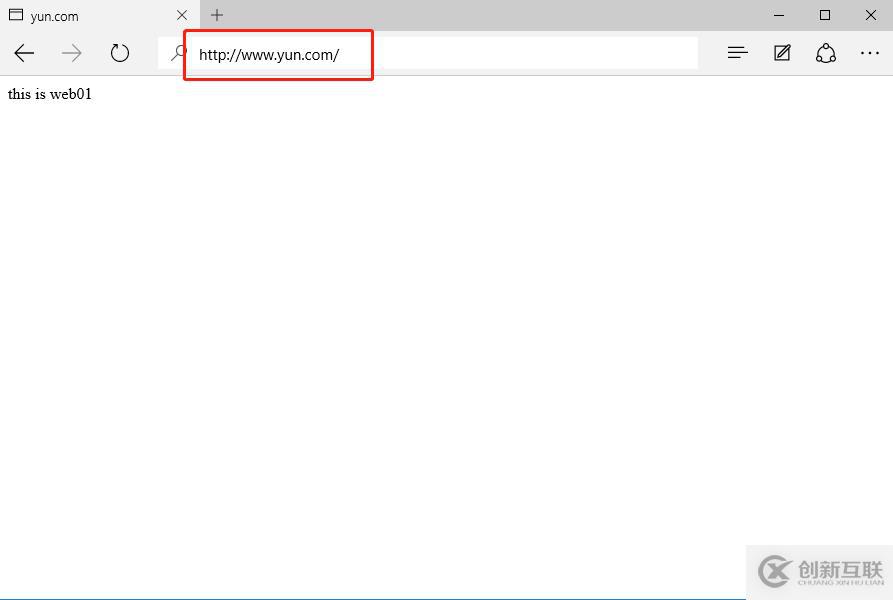Start a Web Note with pen icon
Image resolution: width=893 pixels, height=600 pixels.
pyautogui.click(x=782, y=53)
